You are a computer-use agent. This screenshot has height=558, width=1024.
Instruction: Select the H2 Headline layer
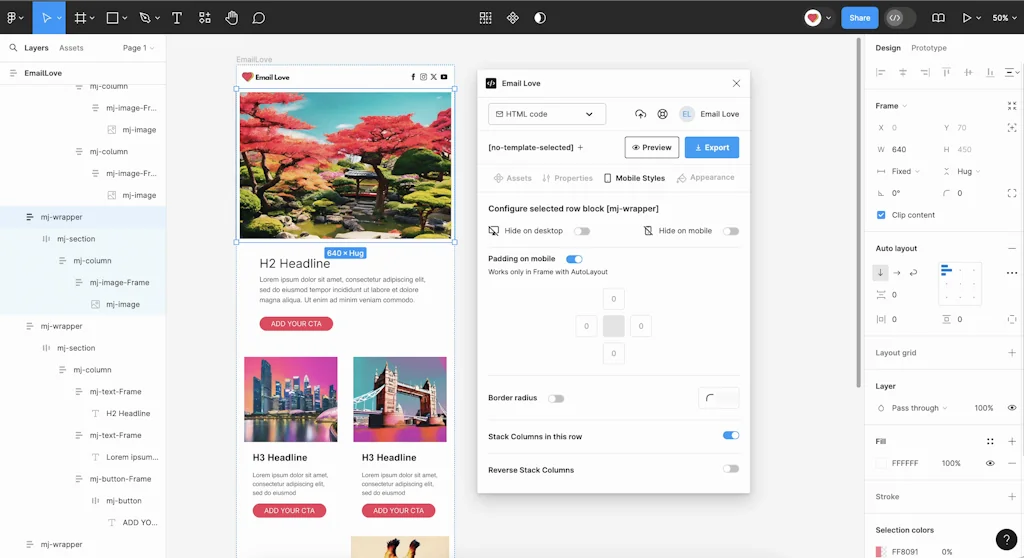click(x=128, y=413)
